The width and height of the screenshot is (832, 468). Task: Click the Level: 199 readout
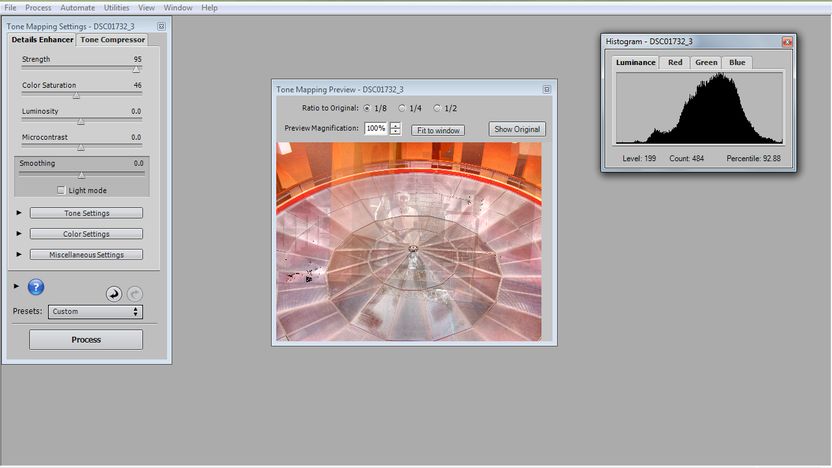[639, 158]
